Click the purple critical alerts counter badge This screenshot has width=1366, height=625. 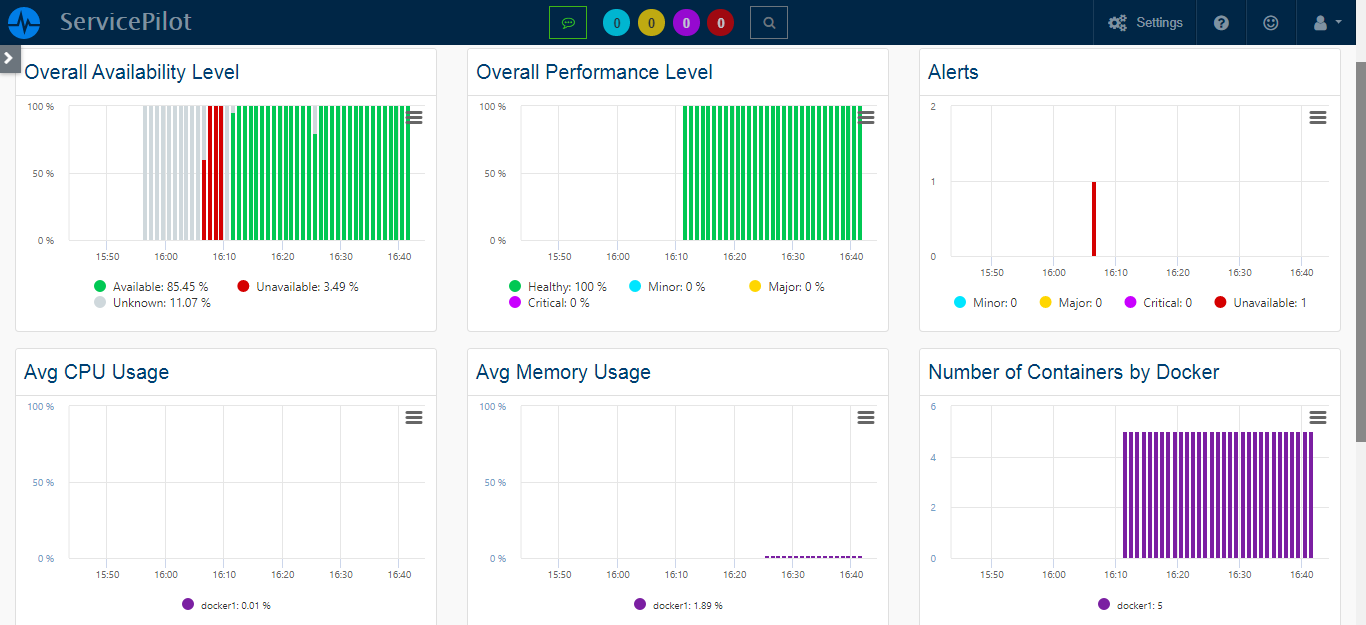[x=686, y=22]
